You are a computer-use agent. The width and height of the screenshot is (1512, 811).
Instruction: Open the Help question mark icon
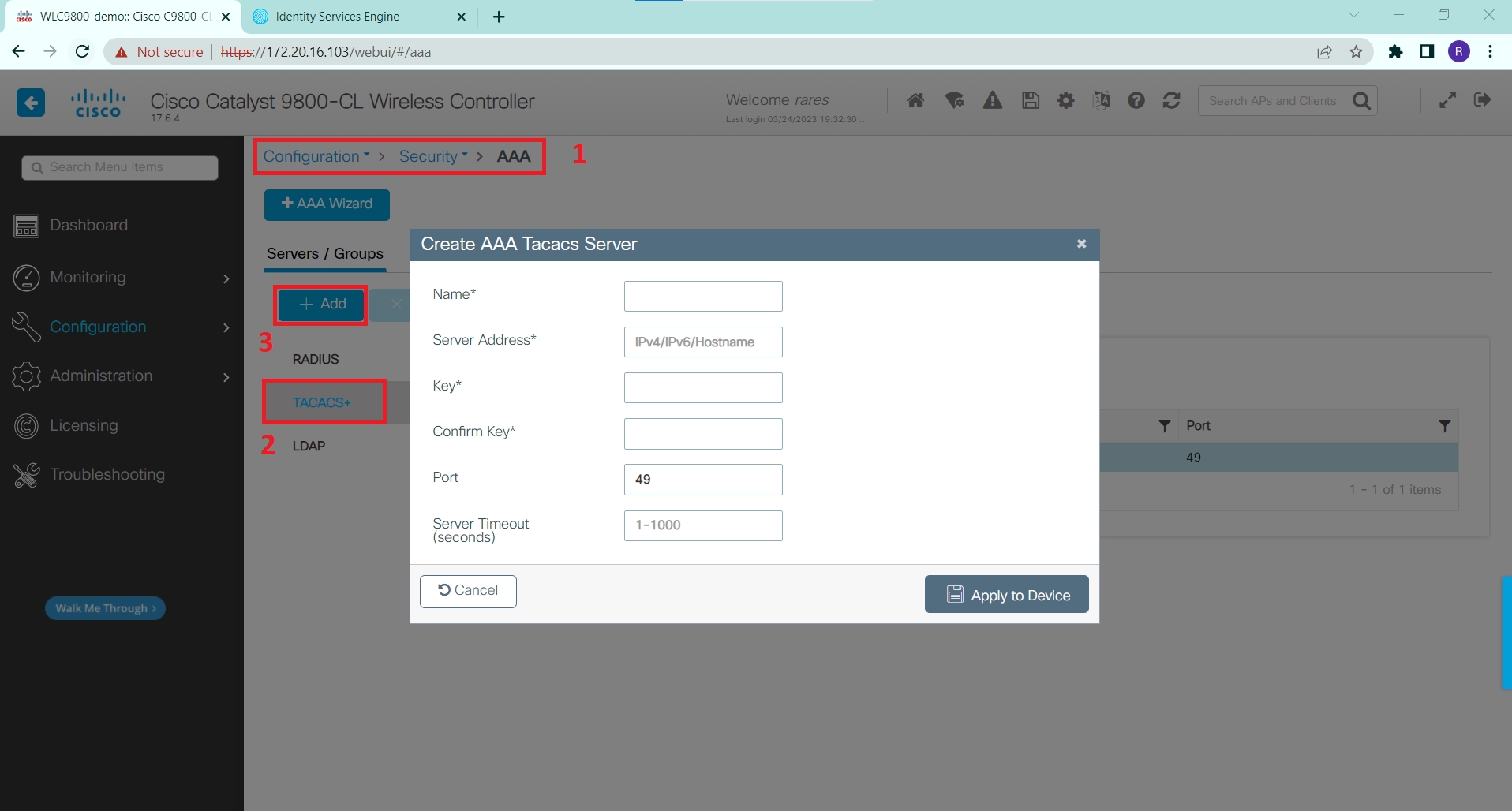pos(1136,100)
